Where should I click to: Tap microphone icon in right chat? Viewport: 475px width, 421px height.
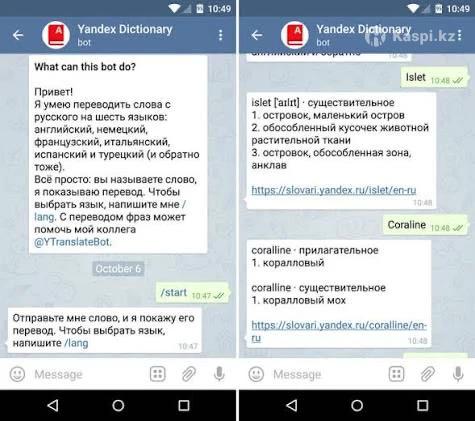click(458, 374)
